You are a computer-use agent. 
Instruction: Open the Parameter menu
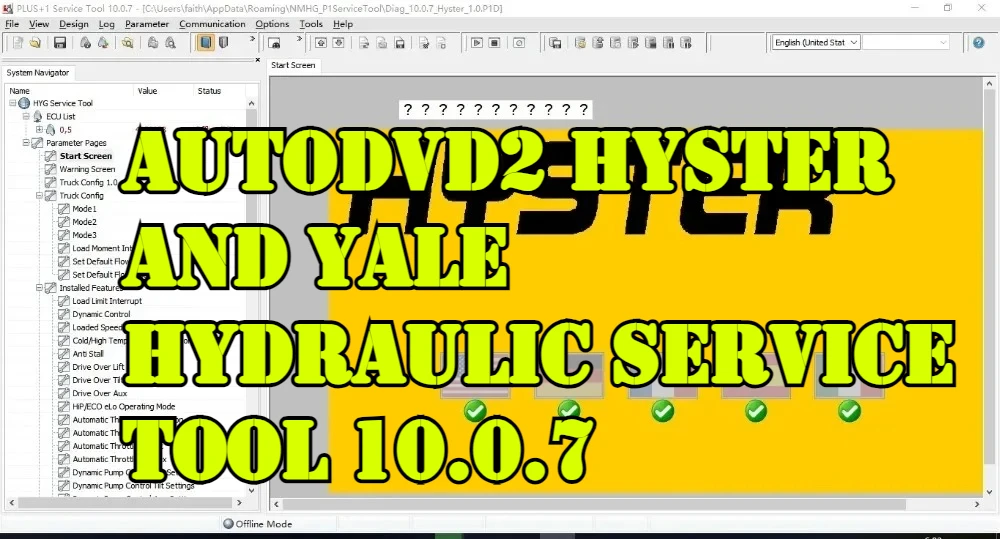(147, 24)
